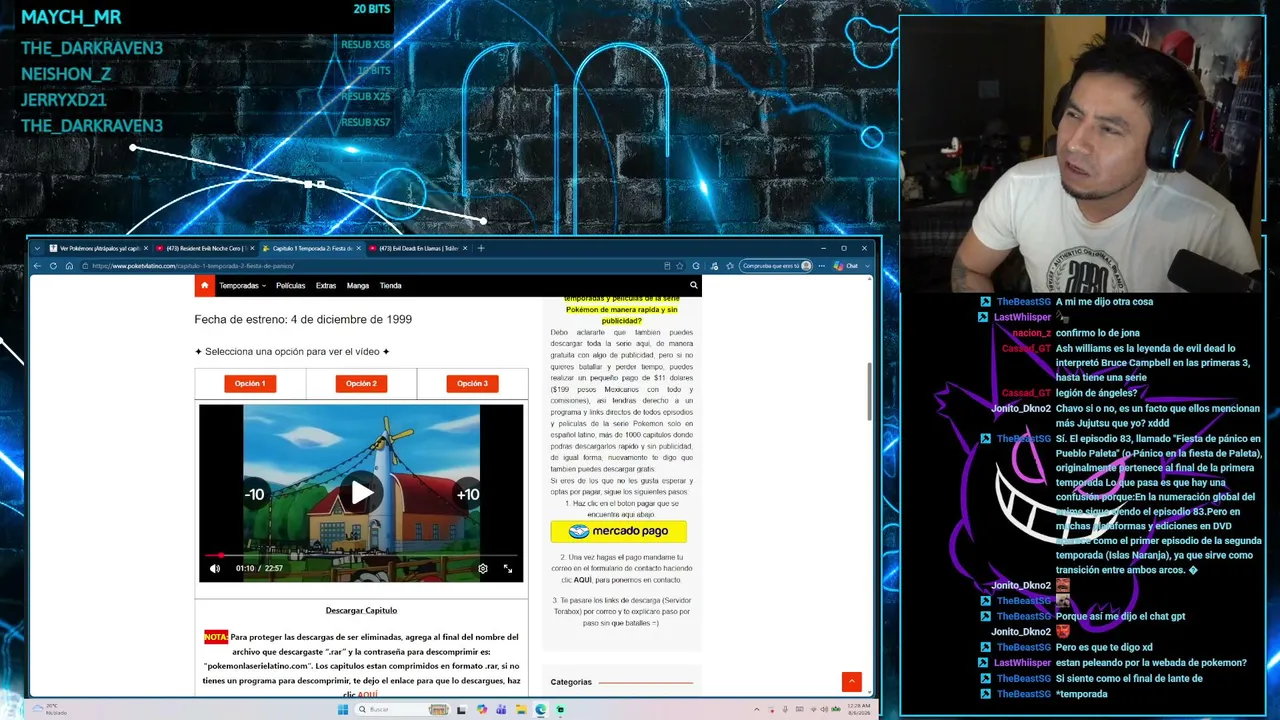Click the address bar URL field

(370, 266)
